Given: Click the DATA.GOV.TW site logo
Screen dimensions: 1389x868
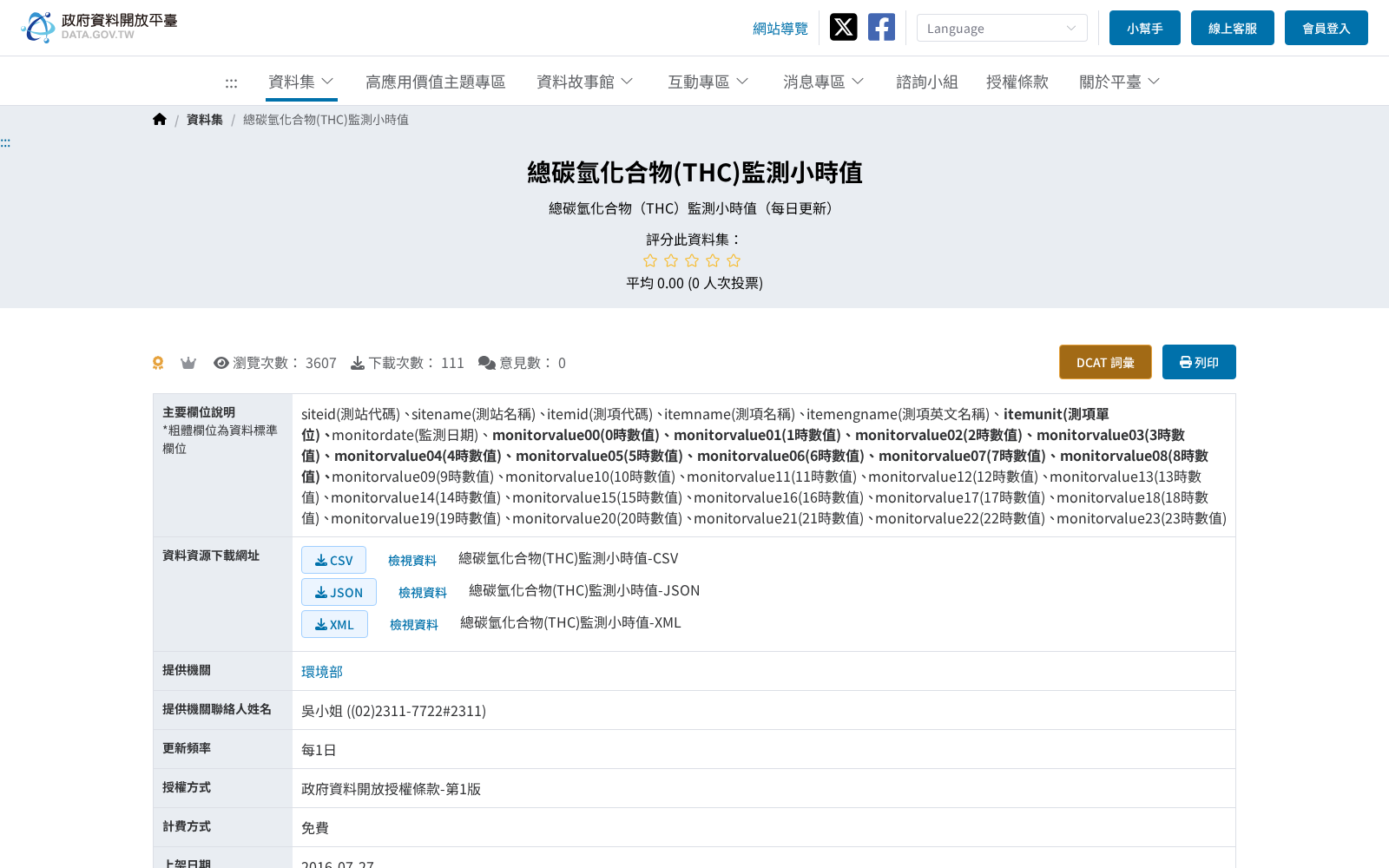Looking at the screenshot, I should pos(99,27).
